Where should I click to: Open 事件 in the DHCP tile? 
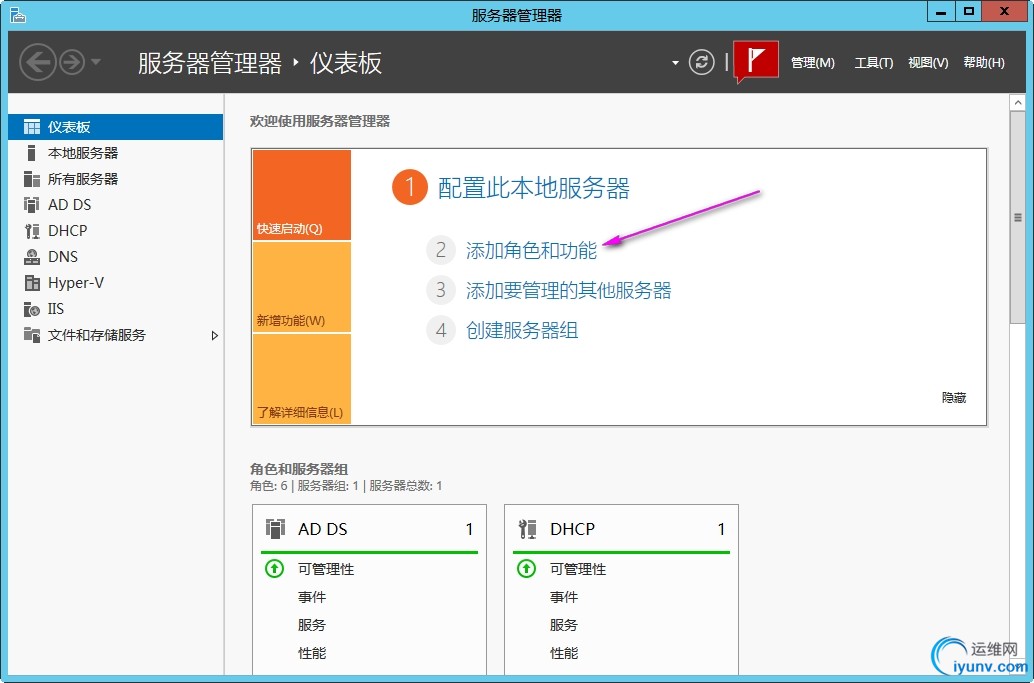[564, 597]
